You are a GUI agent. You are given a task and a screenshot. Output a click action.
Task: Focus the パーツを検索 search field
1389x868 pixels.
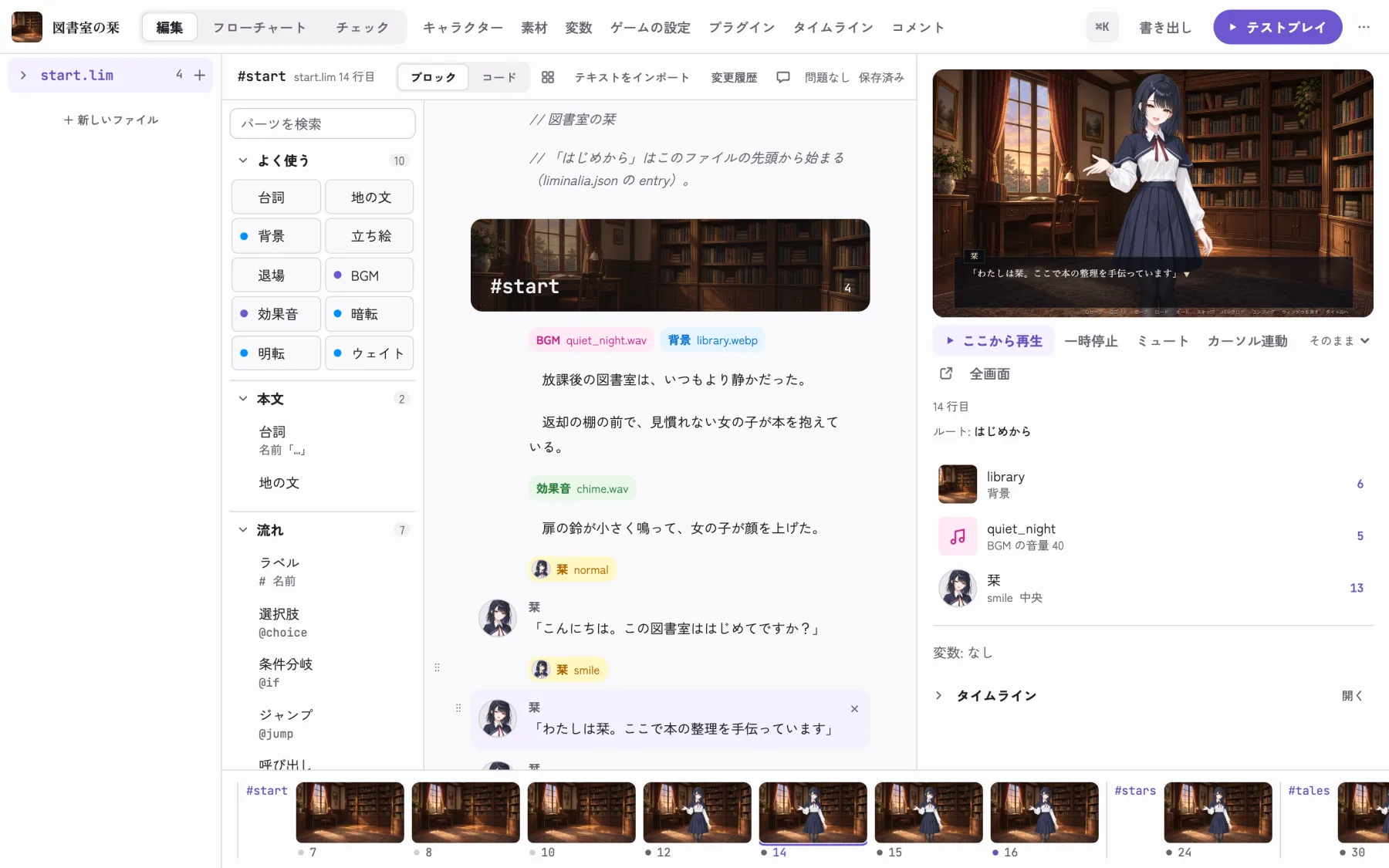(323, 123)
